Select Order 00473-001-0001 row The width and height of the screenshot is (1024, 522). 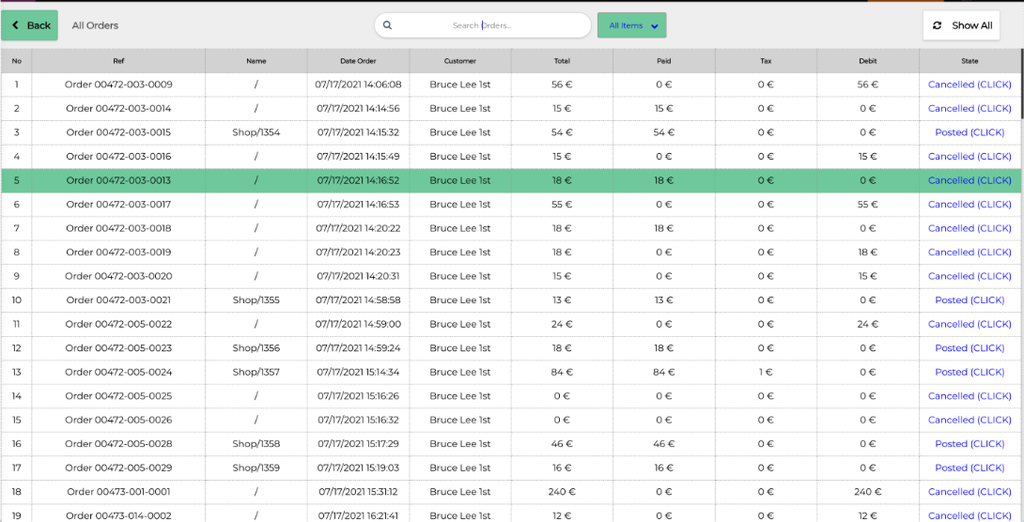click(x=118, y=492)
